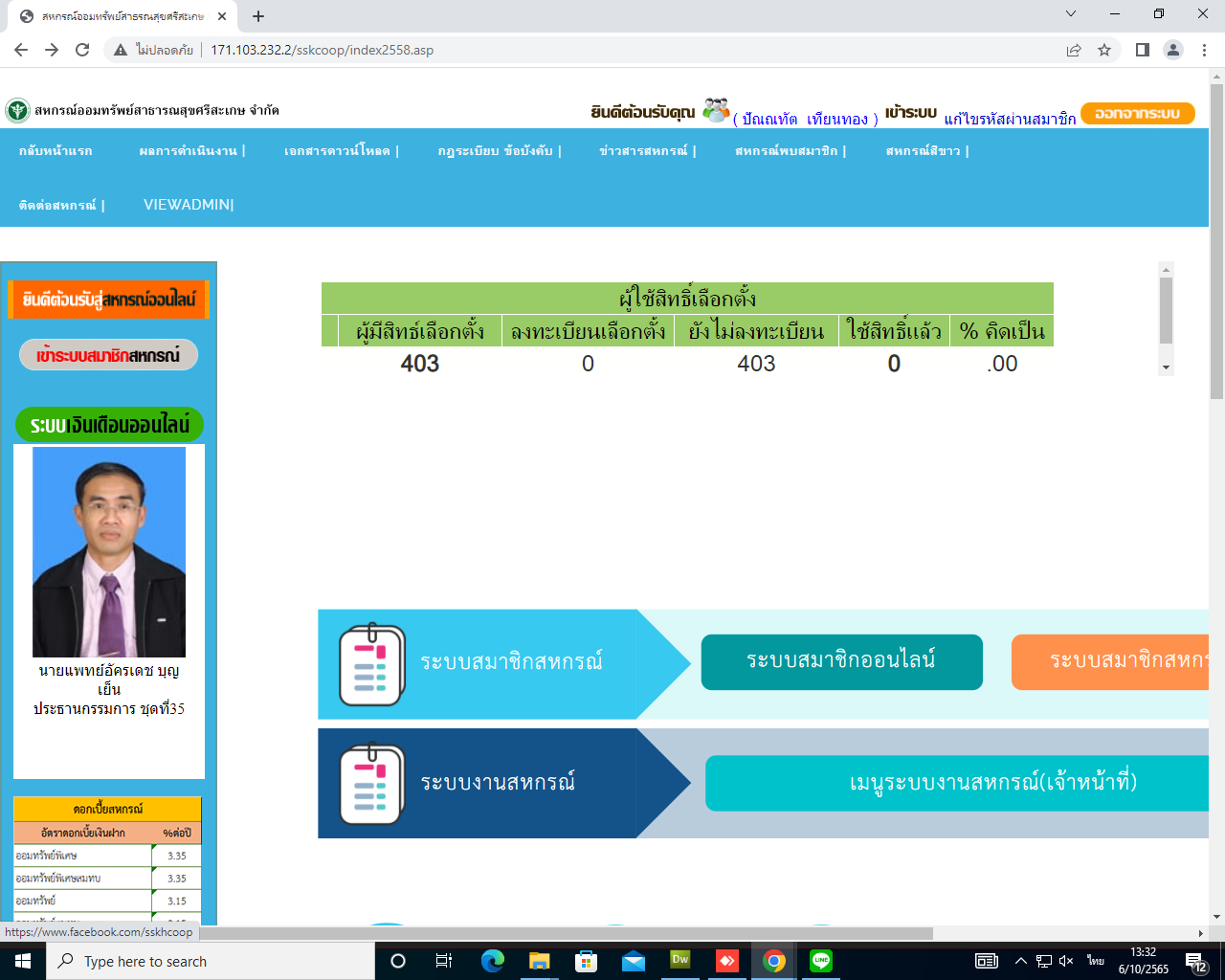Image resolution: width=1225 pixels, height=980 pixels.
Task: Open the ข่าวสารสหกรณ์ menu item
Action: pos(646,150)
